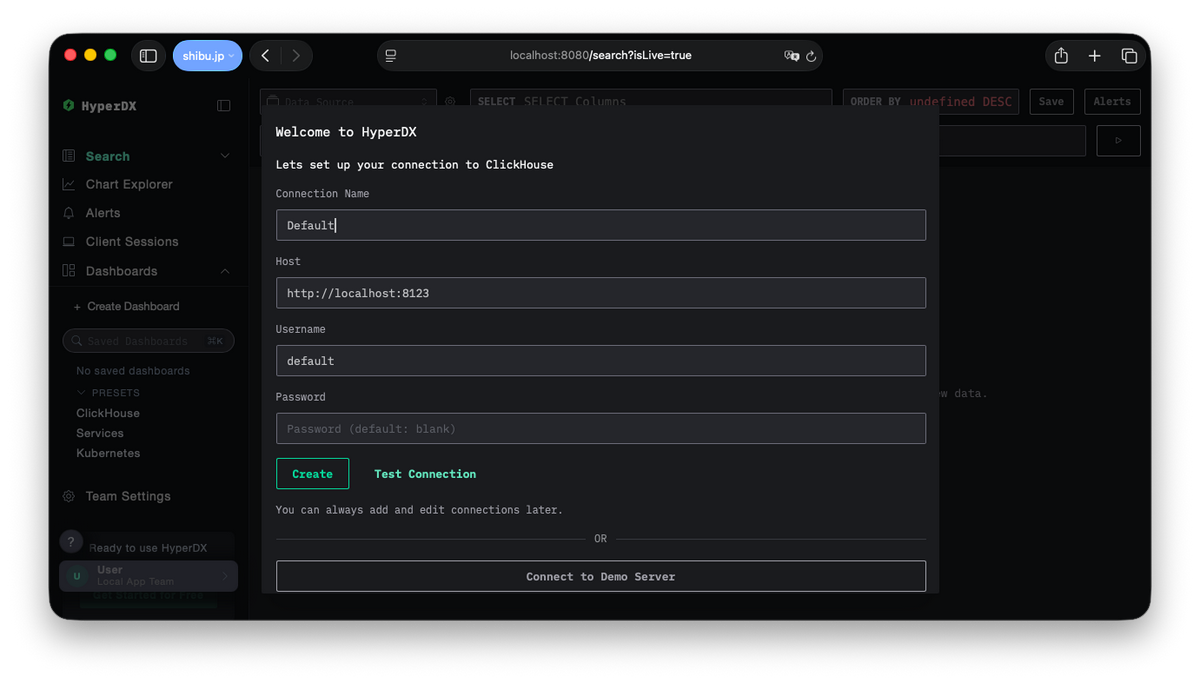Open Chart Explorer in sidebar
The image size is (1200, 685).
click(129, 184)
